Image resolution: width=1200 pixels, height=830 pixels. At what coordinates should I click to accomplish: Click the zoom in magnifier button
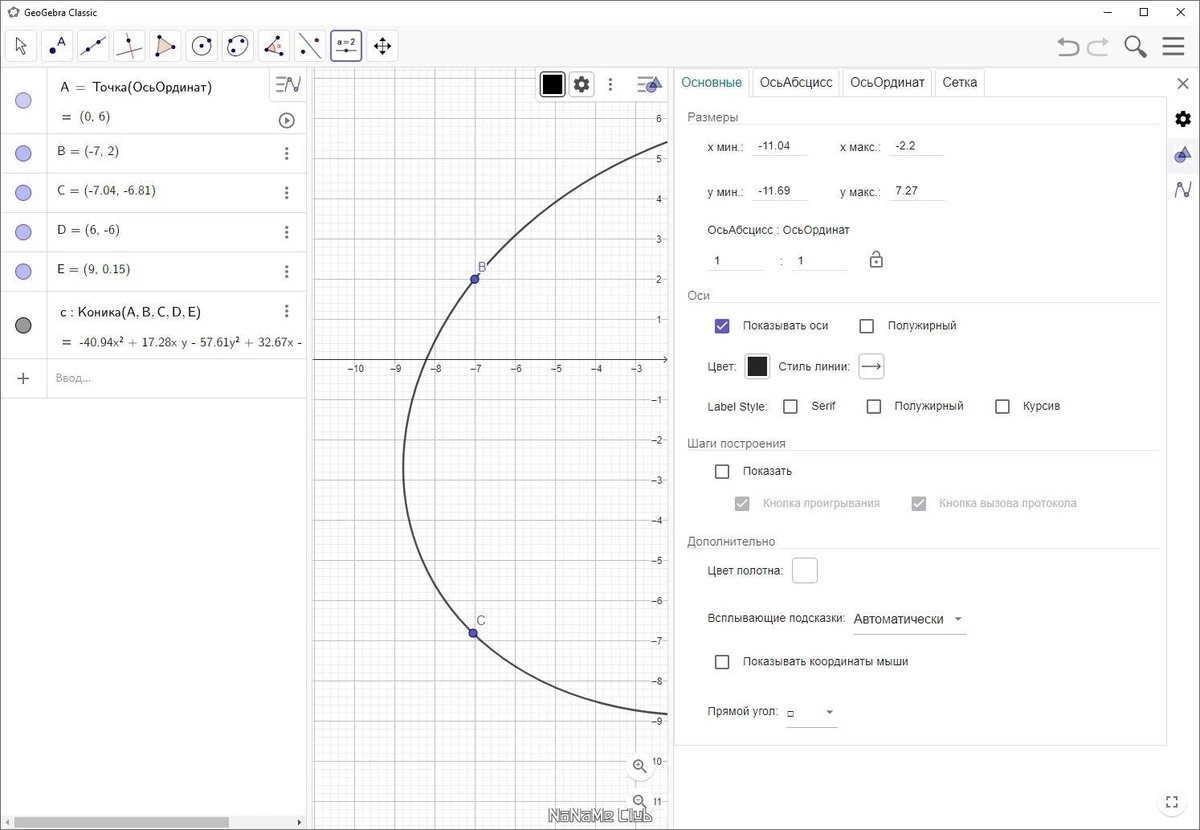(640, 766)
